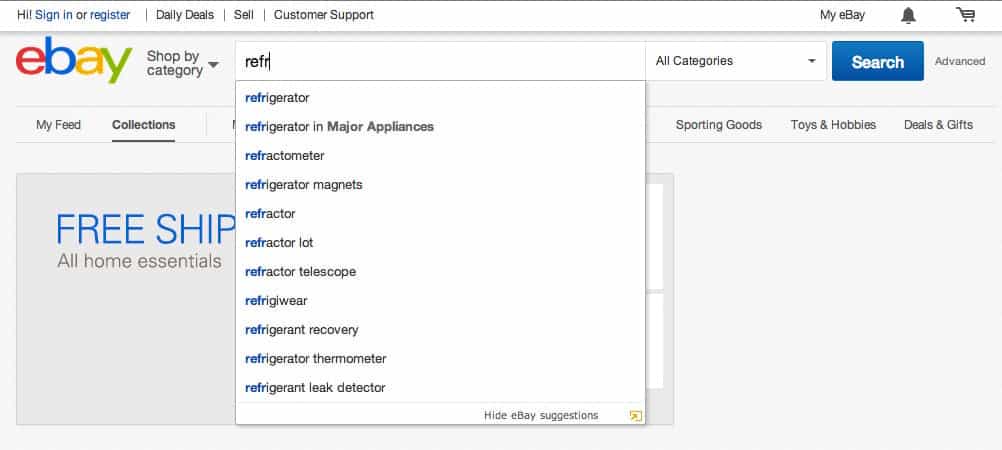Select the refrigerant leak detector suggestion
This screenshot has height=450, width=1002.
[440, 387]
